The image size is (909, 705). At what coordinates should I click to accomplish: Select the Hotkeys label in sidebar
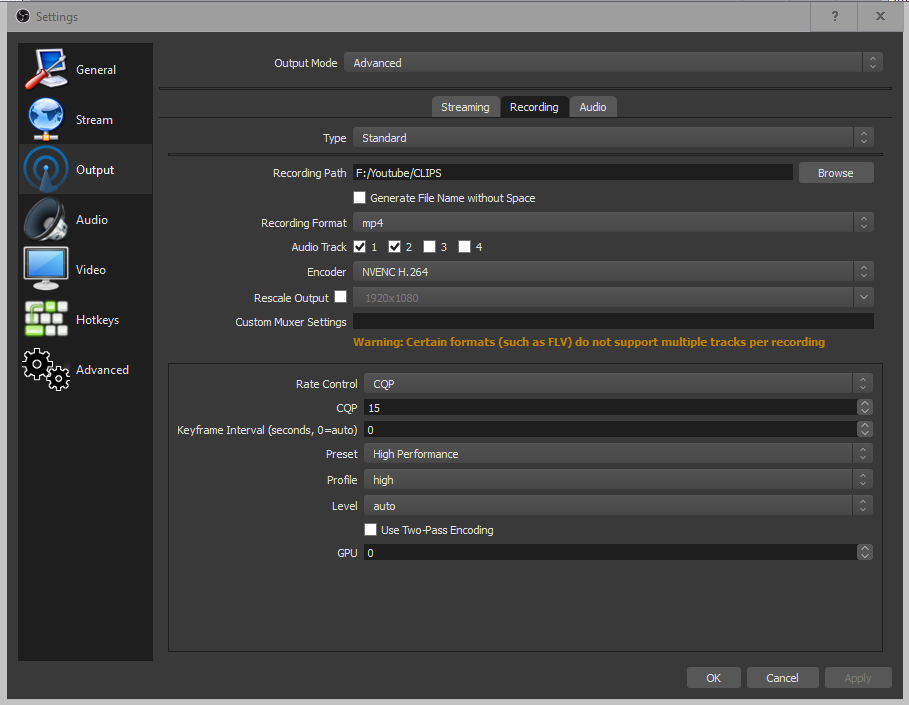[x=97, y=320]
